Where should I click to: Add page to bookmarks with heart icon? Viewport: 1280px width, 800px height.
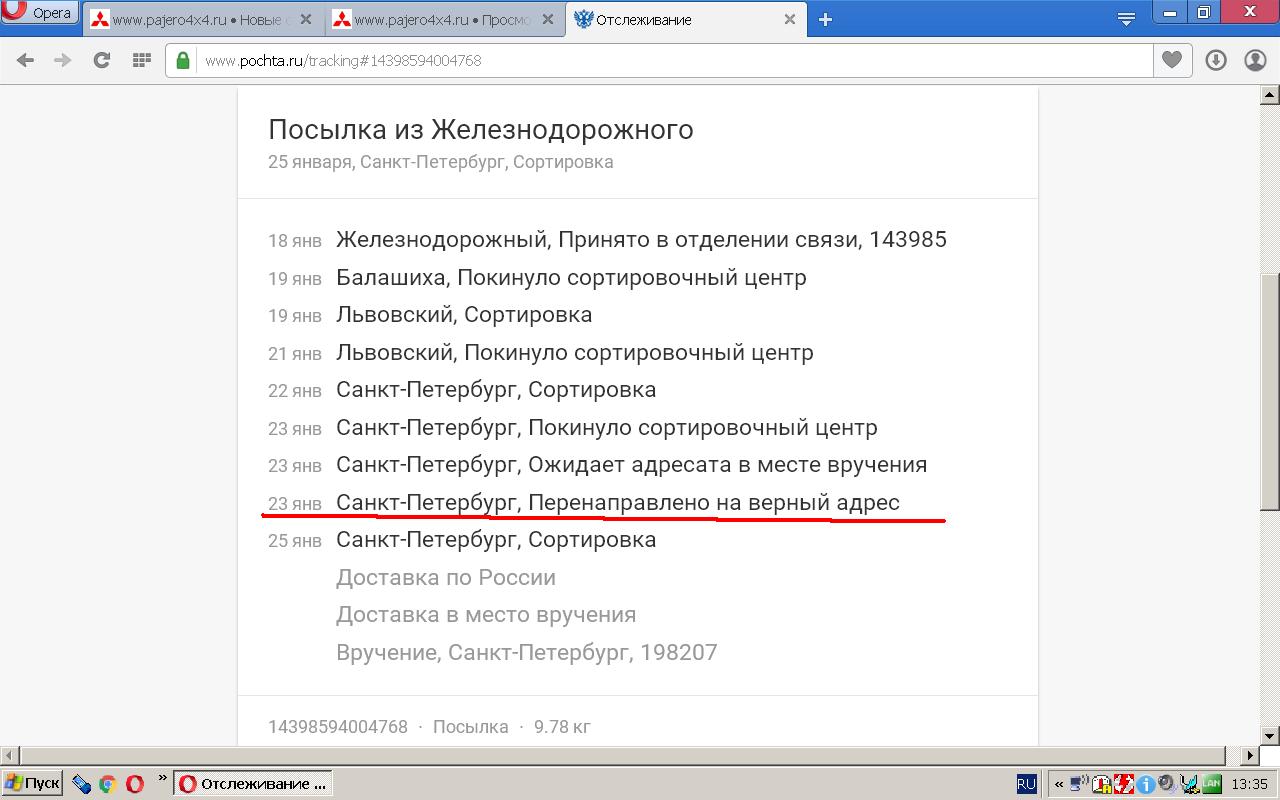pyautogui.click(x=1171, y=60)
